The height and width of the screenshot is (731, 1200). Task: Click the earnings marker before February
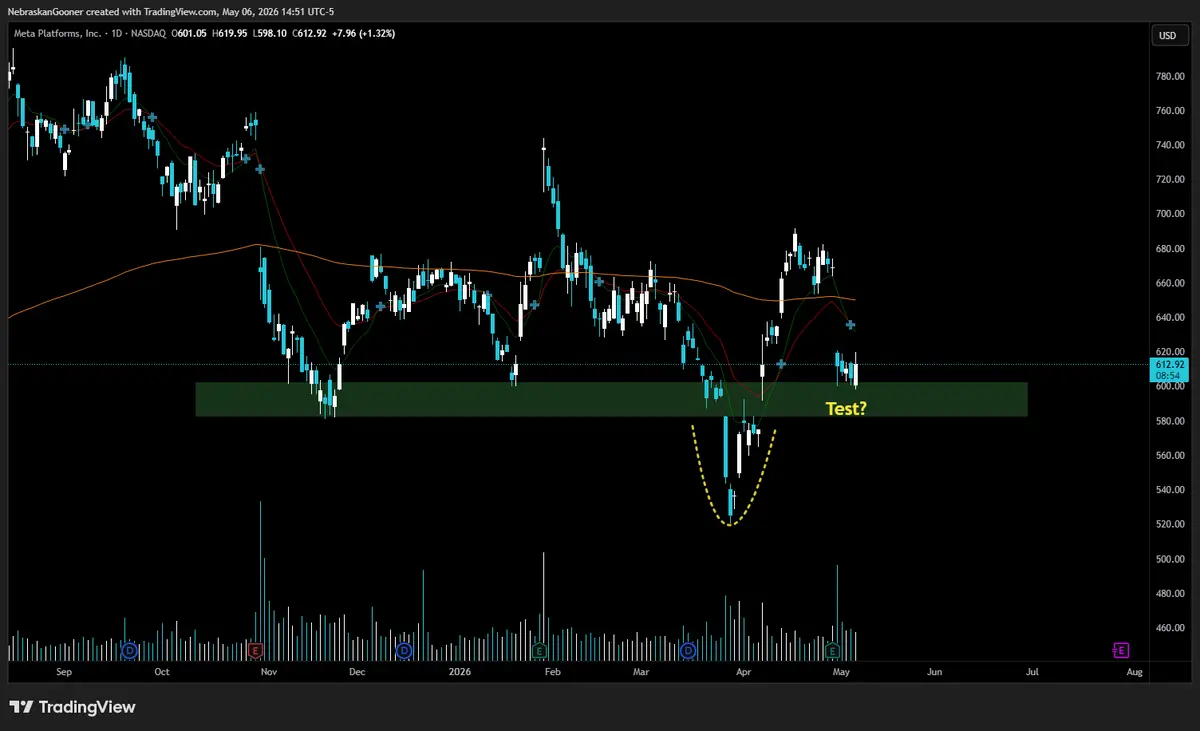[539, 651]
